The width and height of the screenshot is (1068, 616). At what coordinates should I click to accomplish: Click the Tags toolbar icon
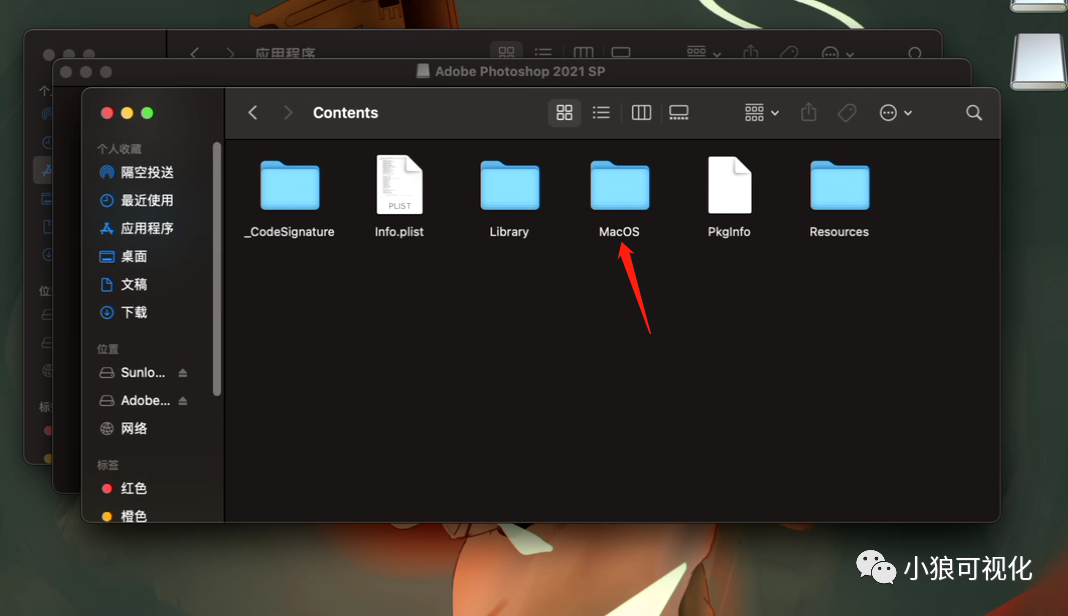[x=847, y=112]
